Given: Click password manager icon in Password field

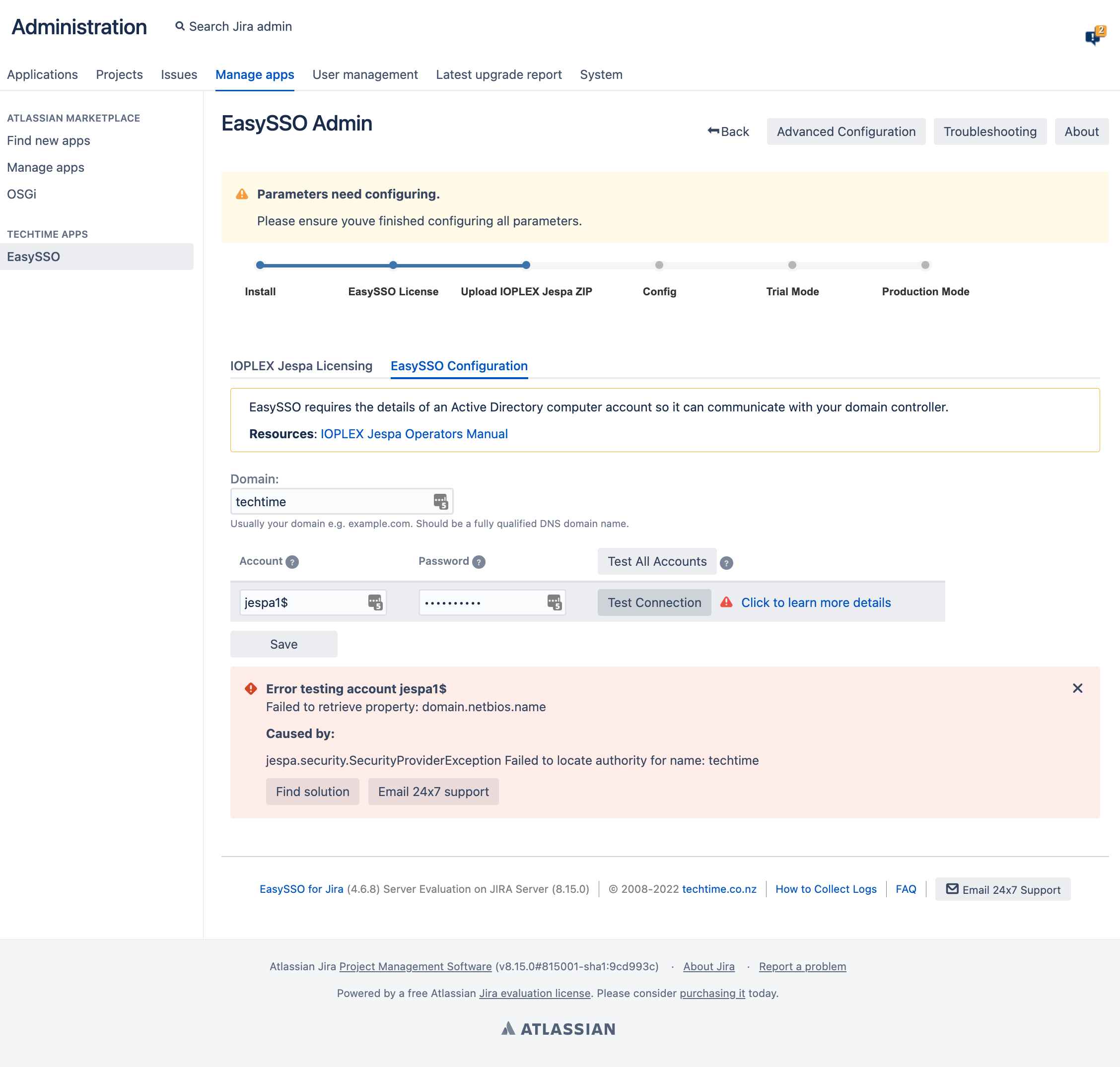Looking at the screenshot, I should [x=554, y=602].
